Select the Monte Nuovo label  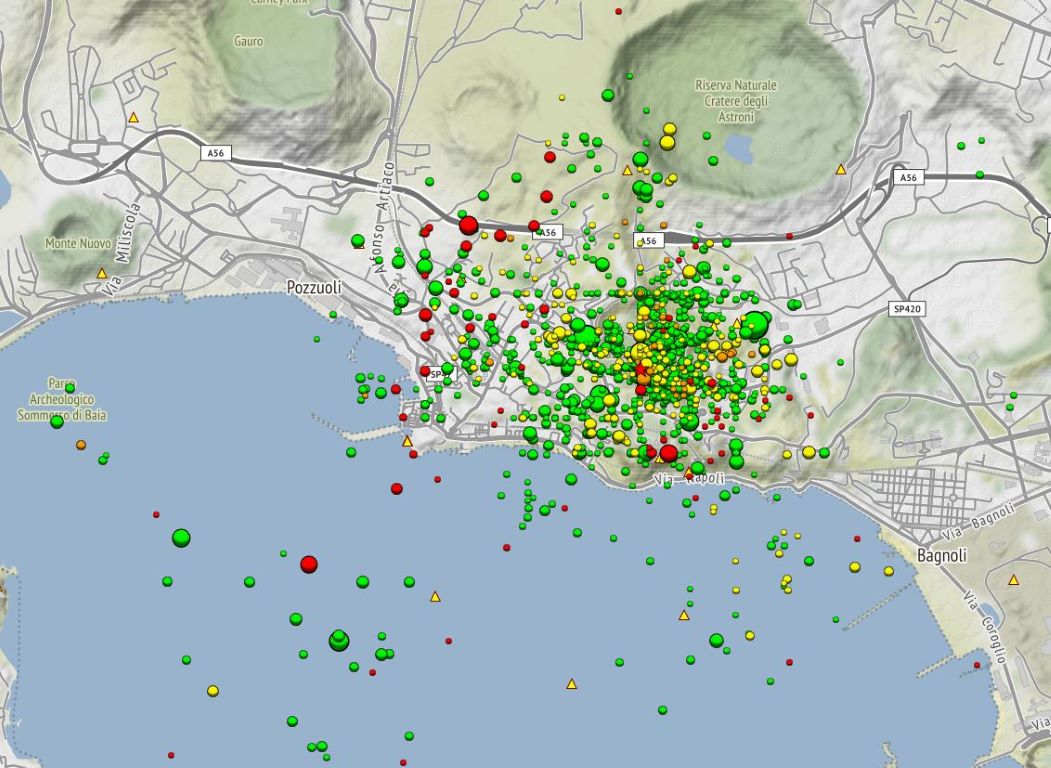click(76, 243)
